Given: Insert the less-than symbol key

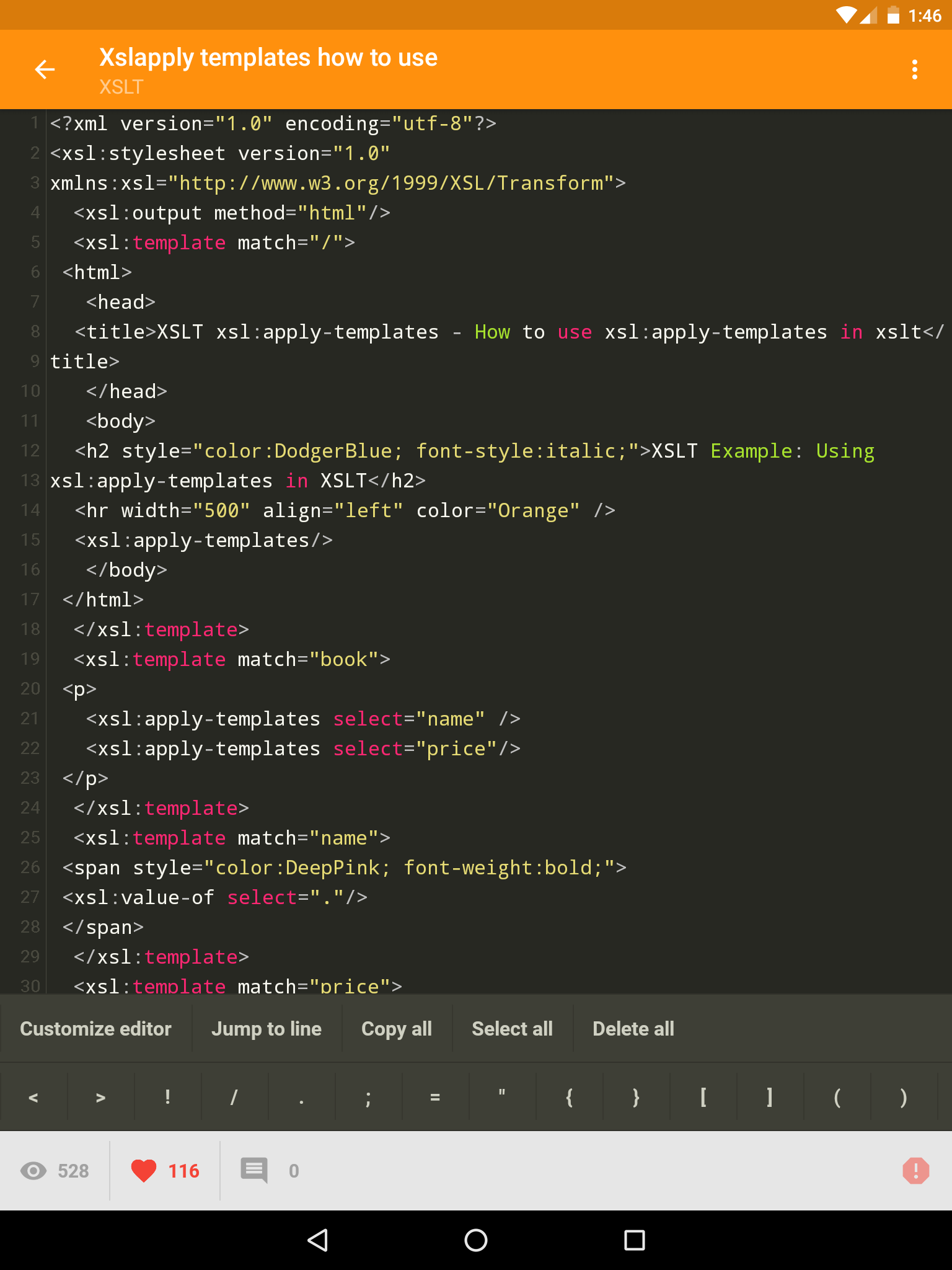Looking at the screenshot, I should point(33,1098).
